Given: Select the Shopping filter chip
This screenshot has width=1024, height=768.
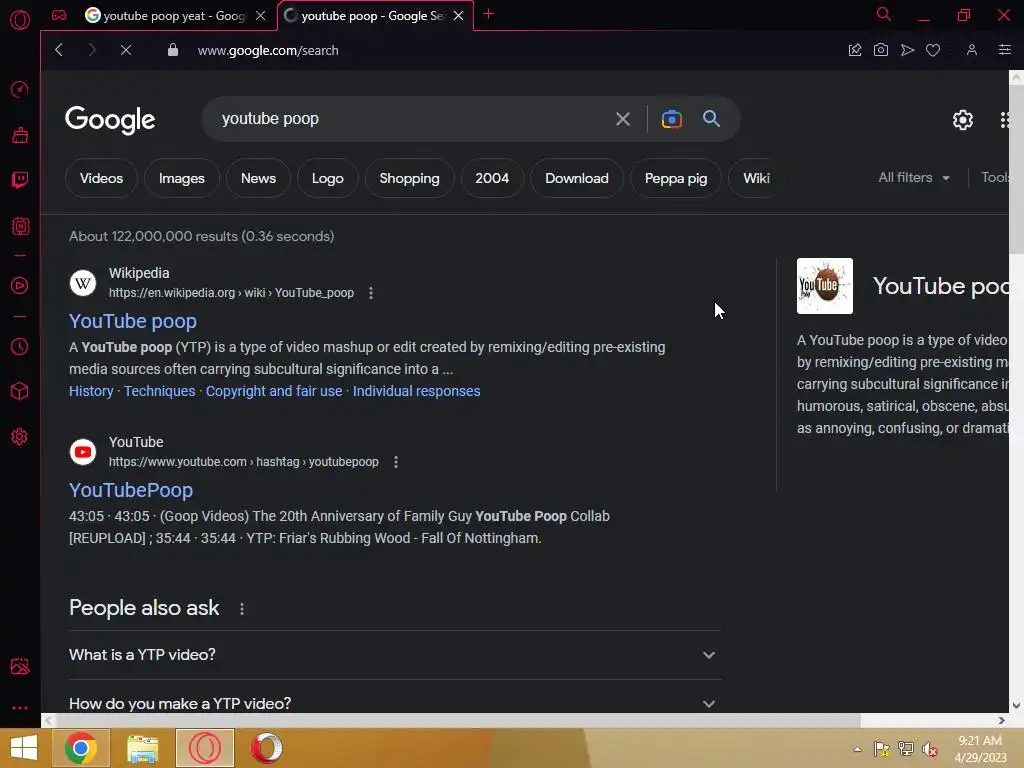Looking at the screenshot, I should (x=409, y=178).
